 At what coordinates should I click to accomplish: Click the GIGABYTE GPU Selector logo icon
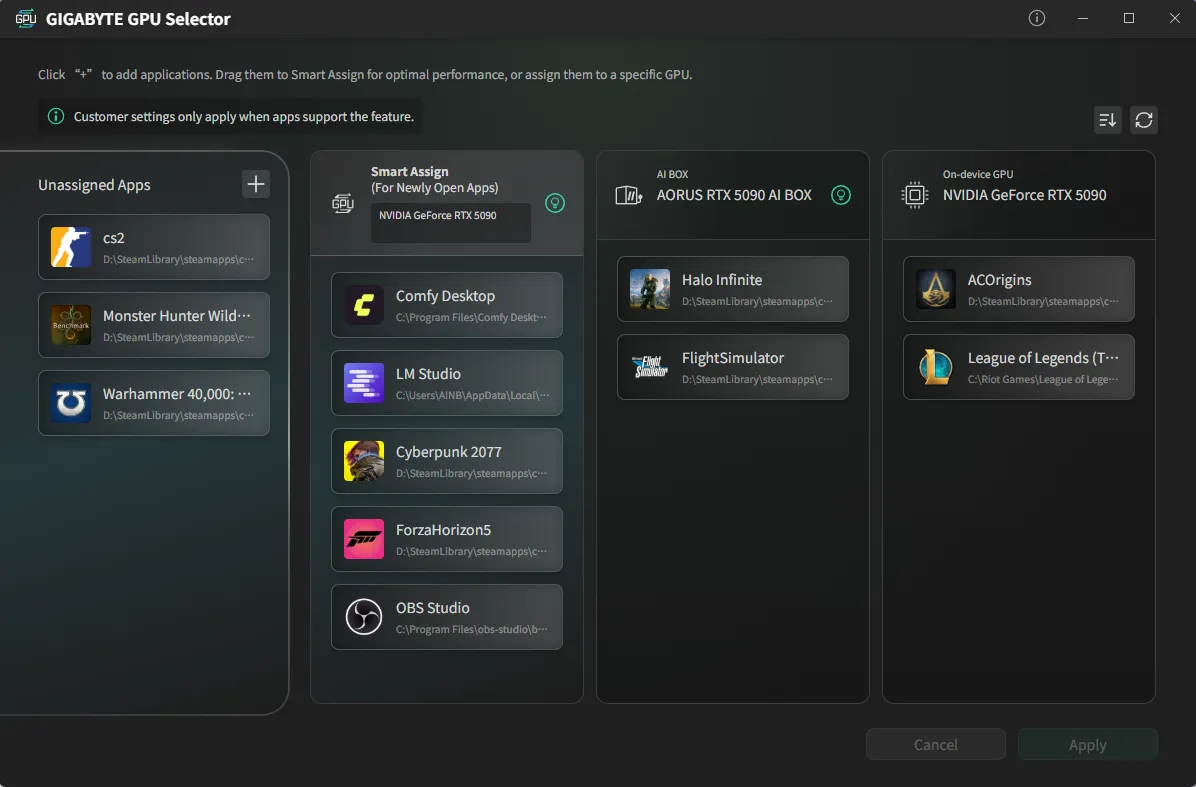[25, 19]
